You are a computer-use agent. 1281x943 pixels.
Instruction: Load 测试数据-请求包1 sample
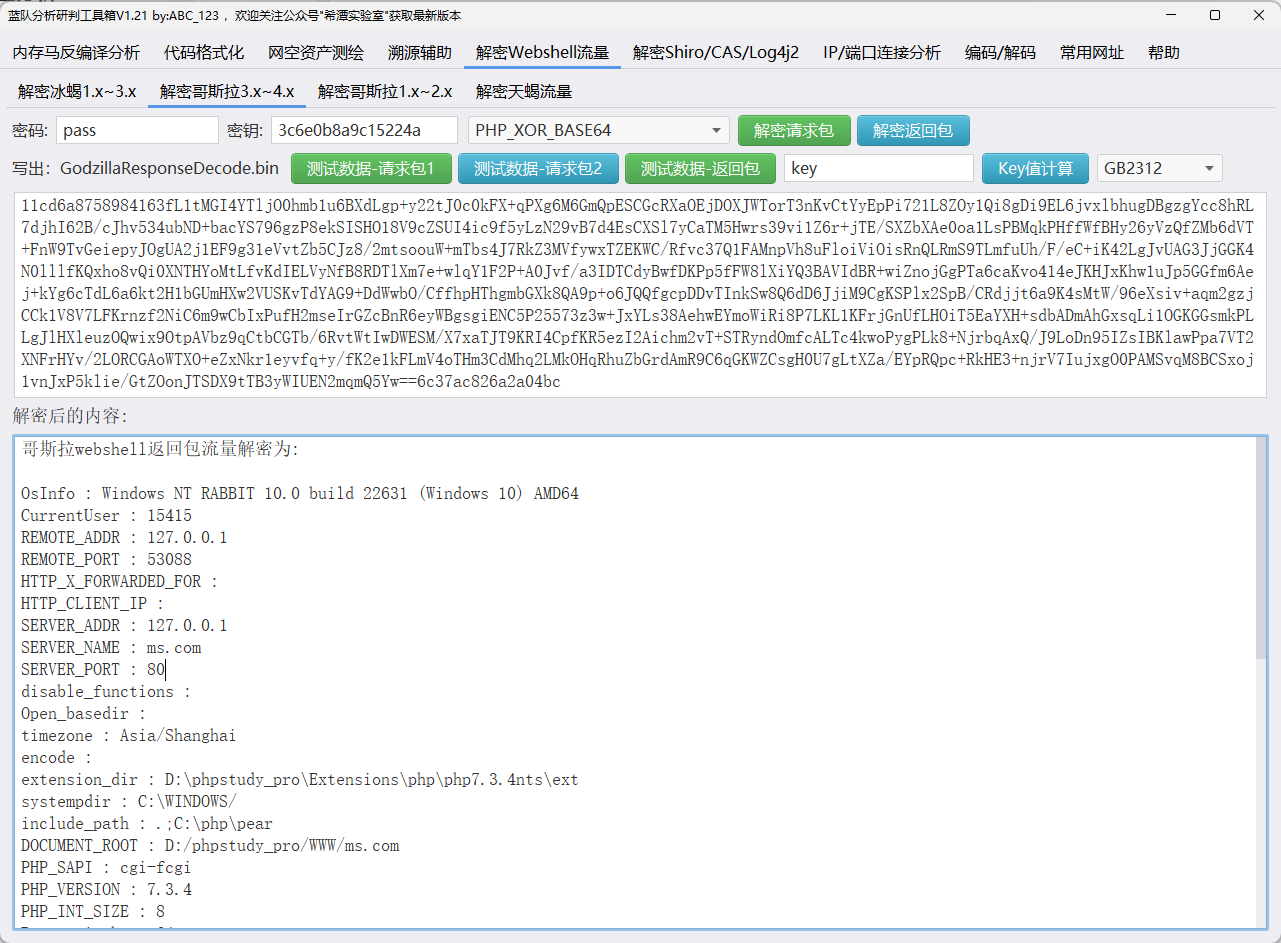point(371,169)
